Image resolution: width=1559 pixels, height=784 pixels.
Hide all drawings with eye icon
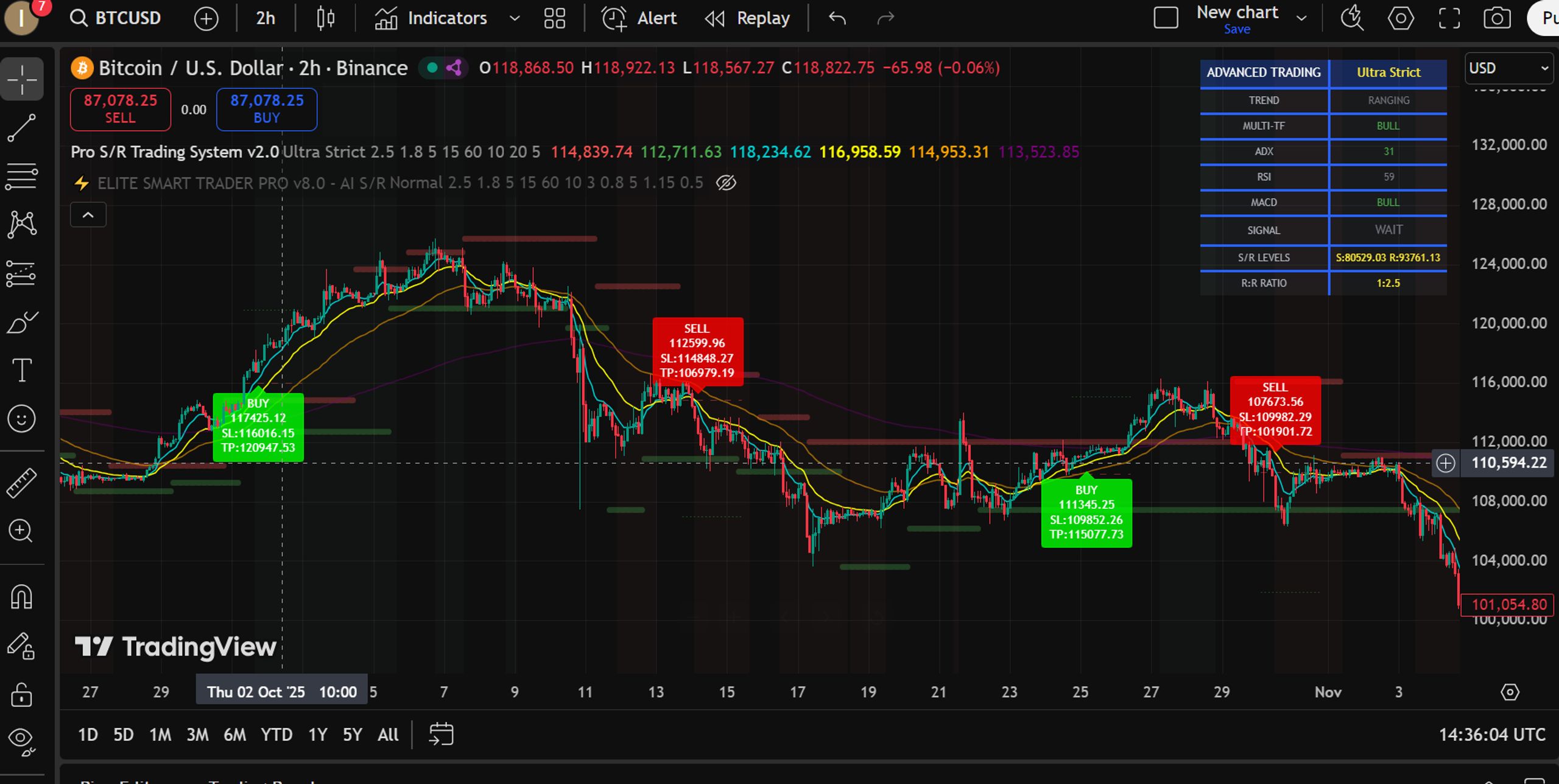(22, 742)
